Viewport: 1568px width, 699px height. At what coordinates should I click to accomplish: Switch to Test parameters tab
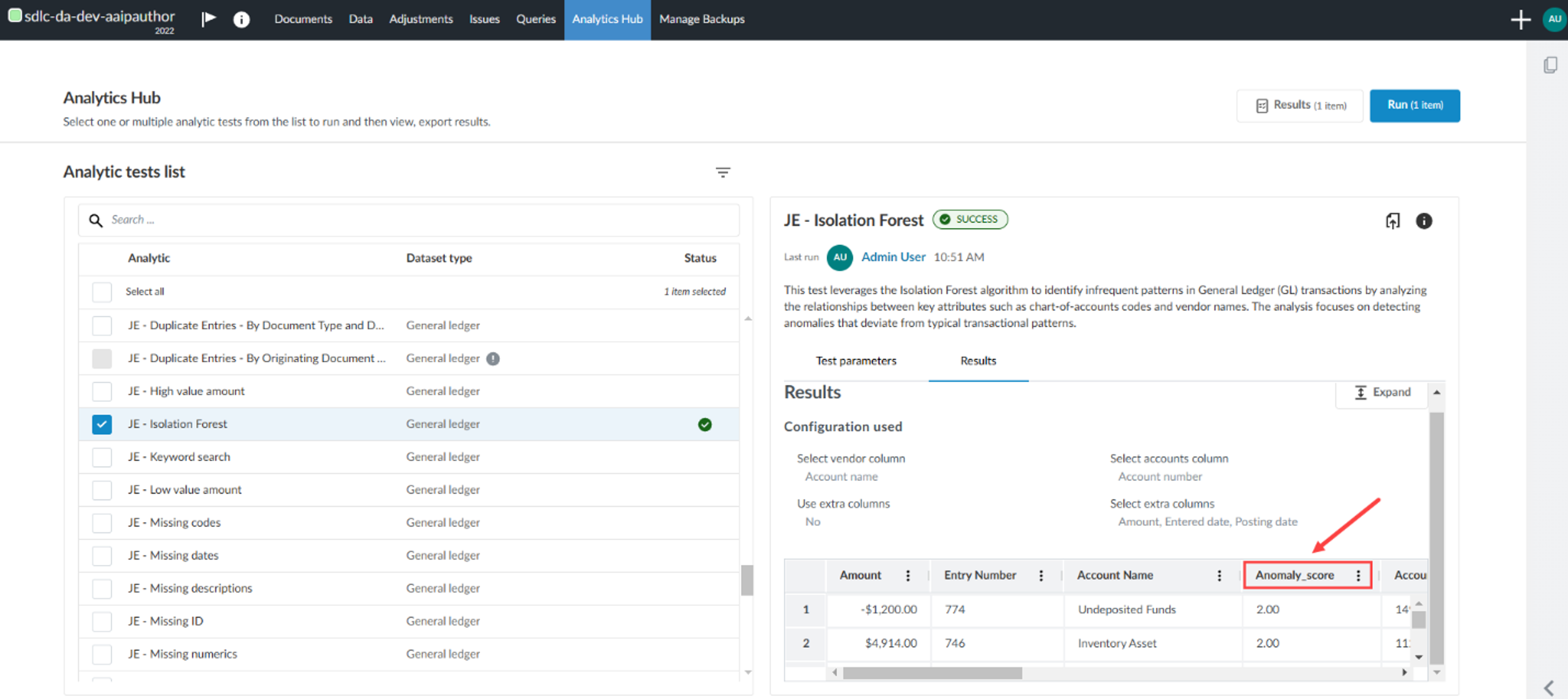[856, 361]
